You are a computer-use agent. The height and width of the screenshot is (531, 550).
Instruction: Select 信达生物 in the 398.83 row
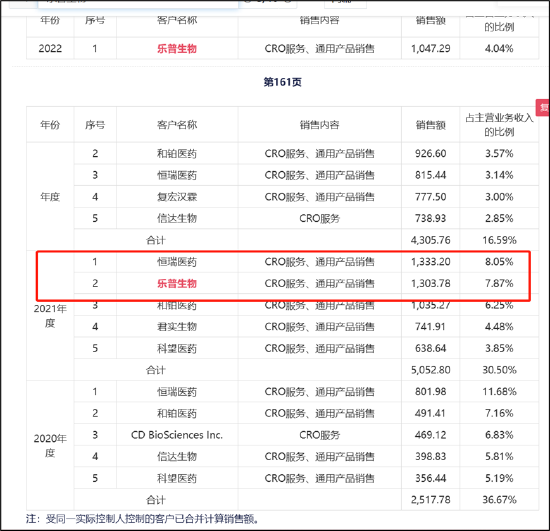pyautogui.click(x=177, y=457)
